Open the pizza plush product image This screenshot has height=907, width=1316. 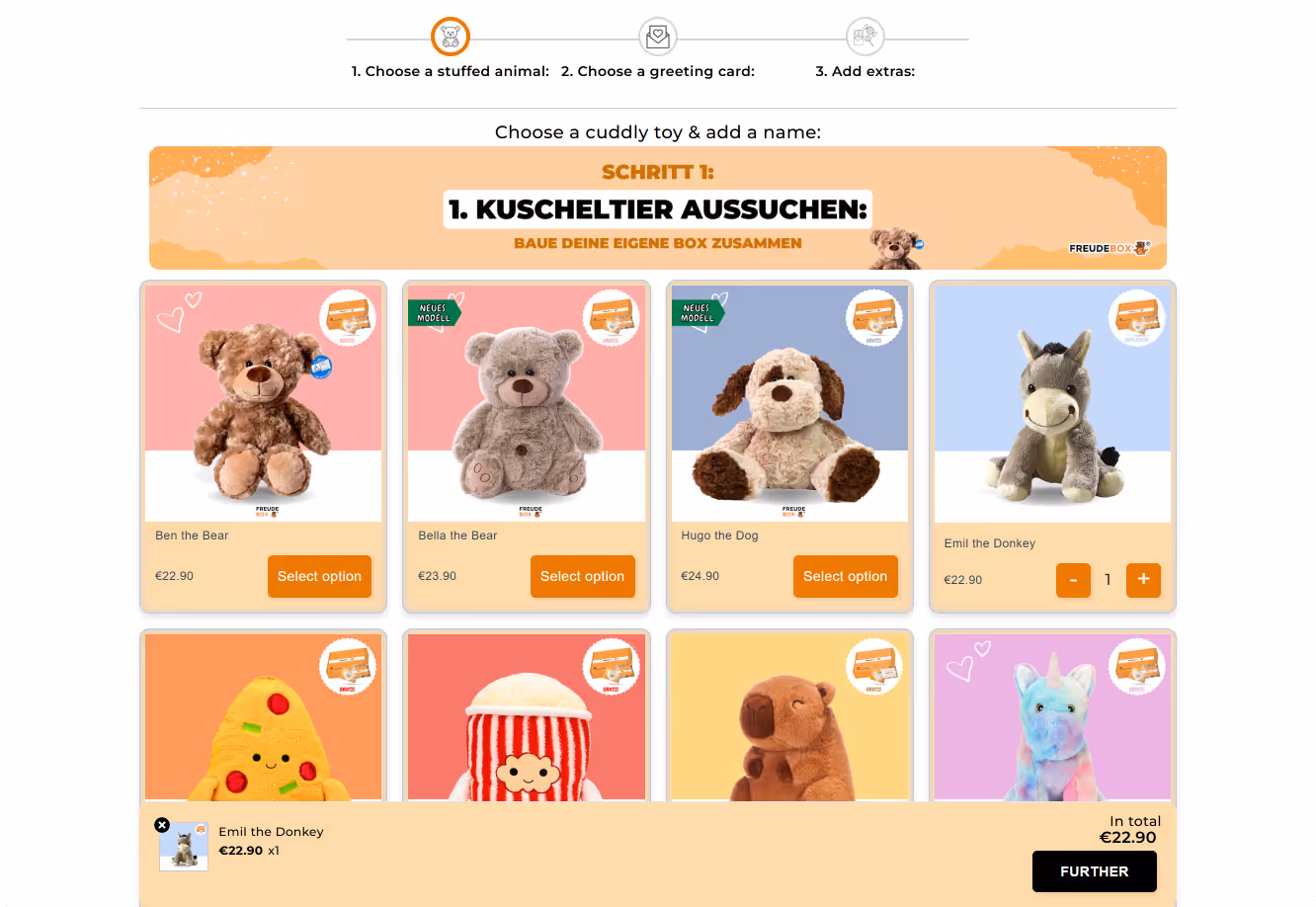[263, 717]
